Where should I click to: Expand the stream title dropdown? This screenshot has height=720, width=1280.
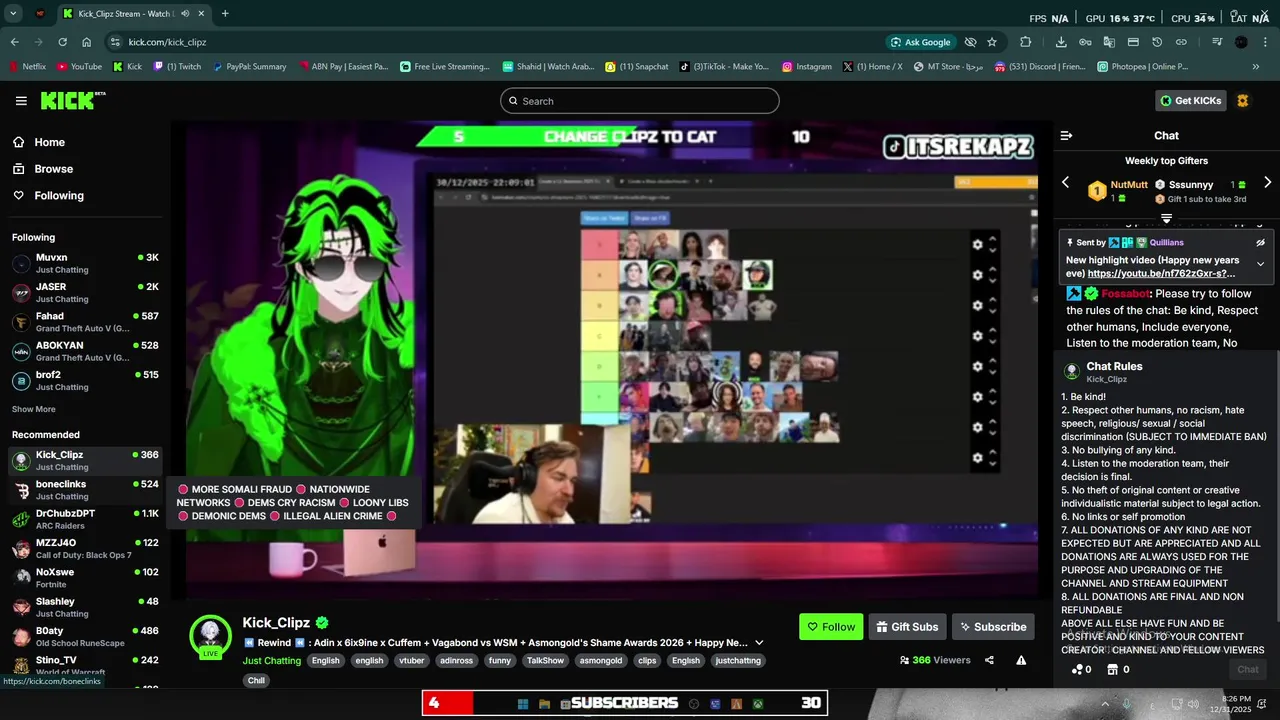point(759,643)
